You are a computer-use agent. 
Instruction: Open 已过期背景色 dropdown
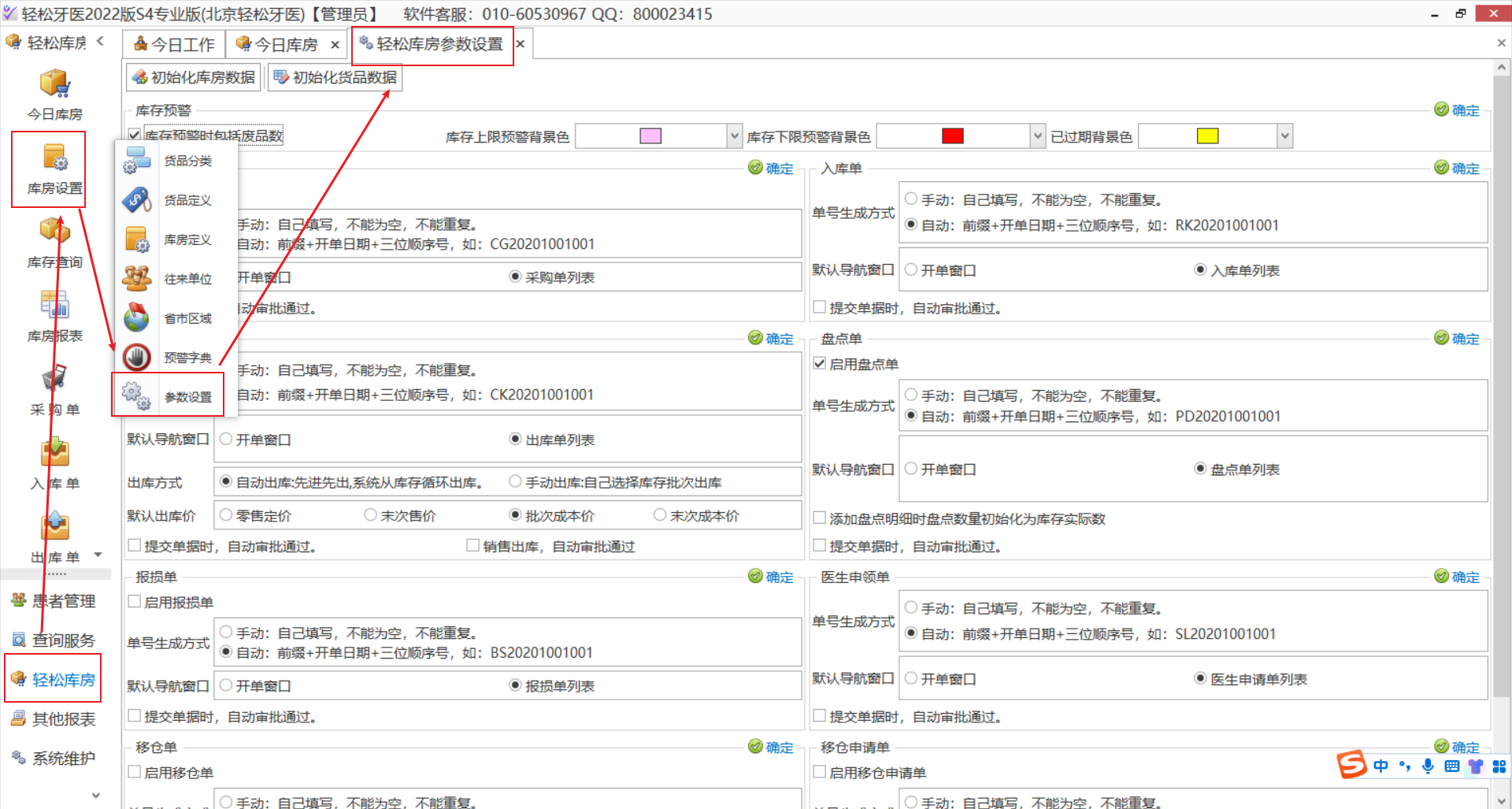1285,136
